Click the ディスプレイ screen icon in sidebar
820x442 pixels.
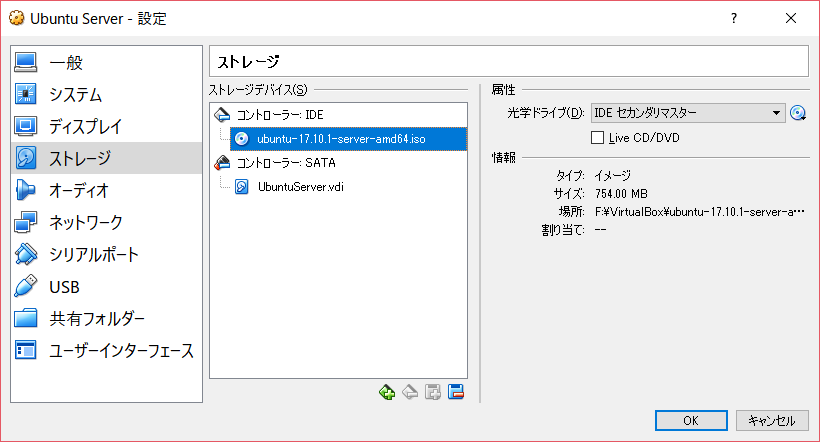click(26, 126)
